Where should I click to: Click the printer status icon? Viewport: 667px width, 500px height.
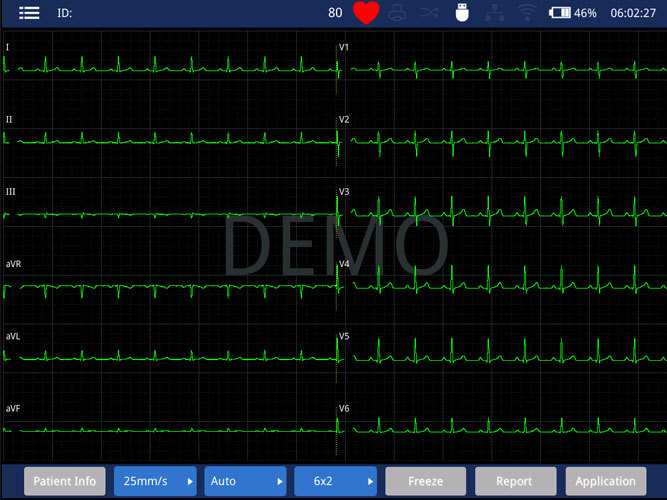click(x=397, y=13)
